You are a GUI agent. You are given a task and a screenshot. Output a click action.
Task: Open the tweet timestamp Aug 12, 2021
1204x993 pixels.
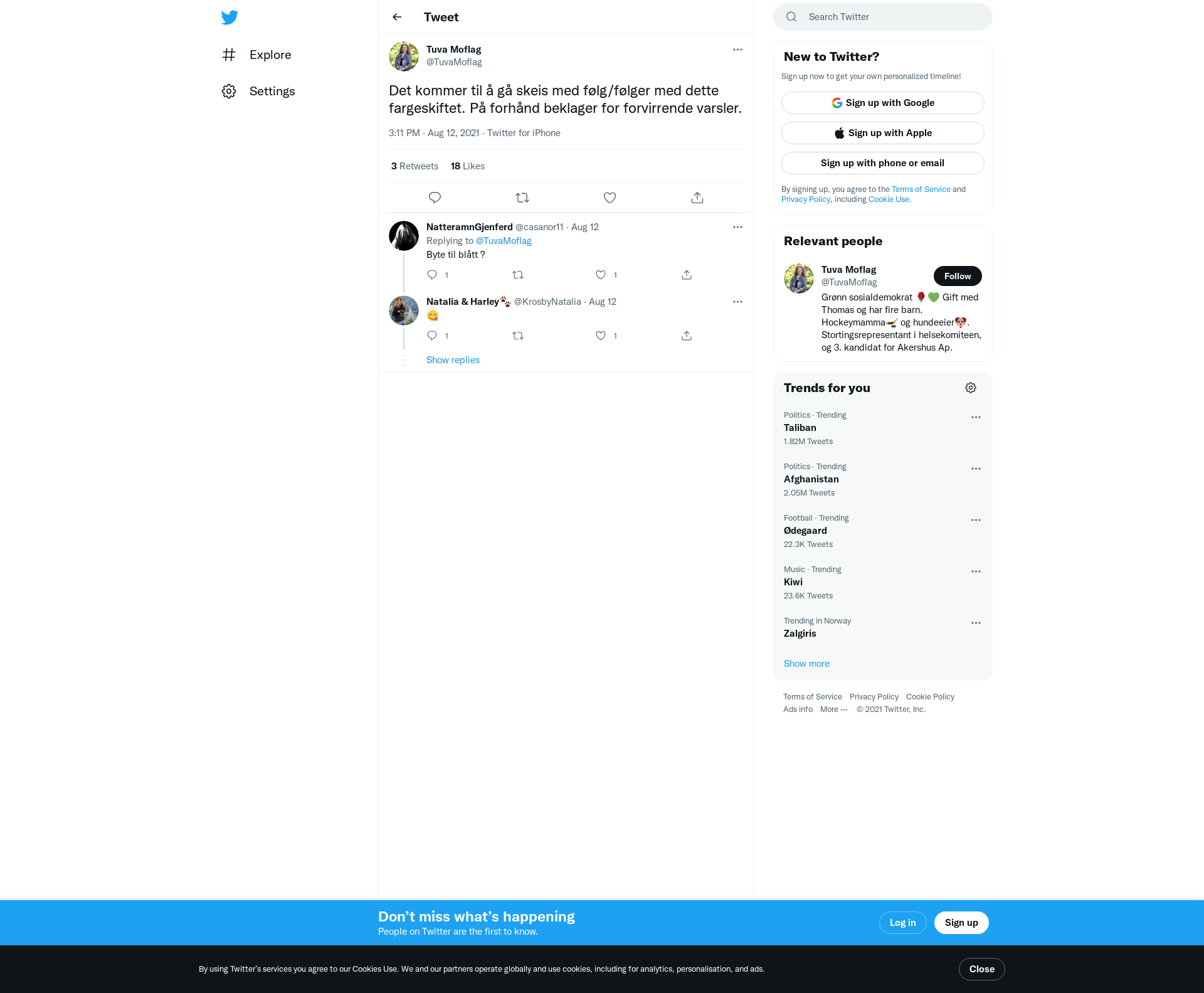point(434,133)
